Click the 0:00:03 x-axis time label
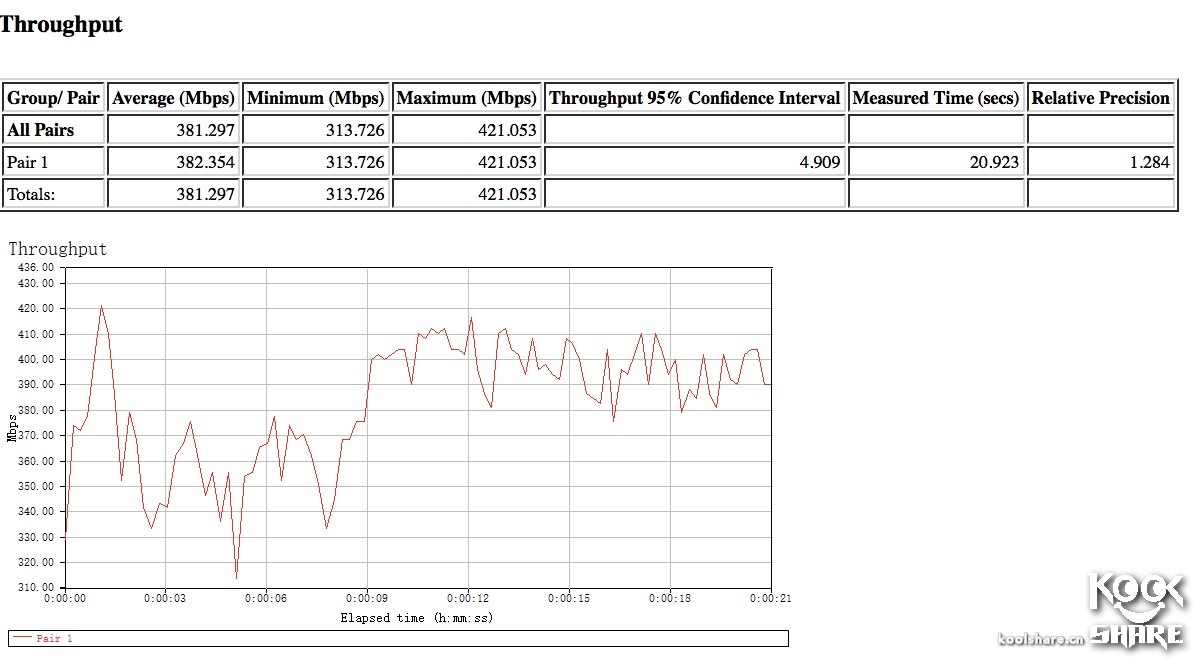Viewport: 1200px width, 664px height. (x=166, y=599)
